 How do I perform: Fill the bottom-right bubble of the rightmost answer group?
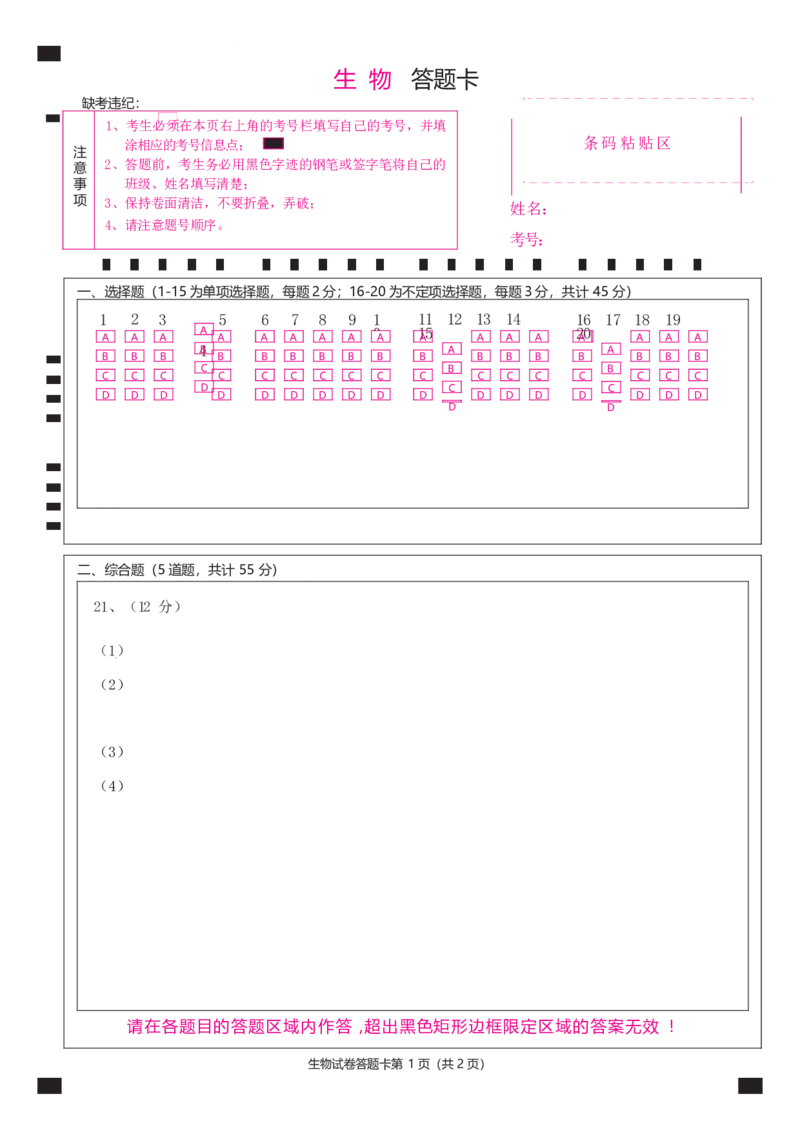[x=699, y=394]
